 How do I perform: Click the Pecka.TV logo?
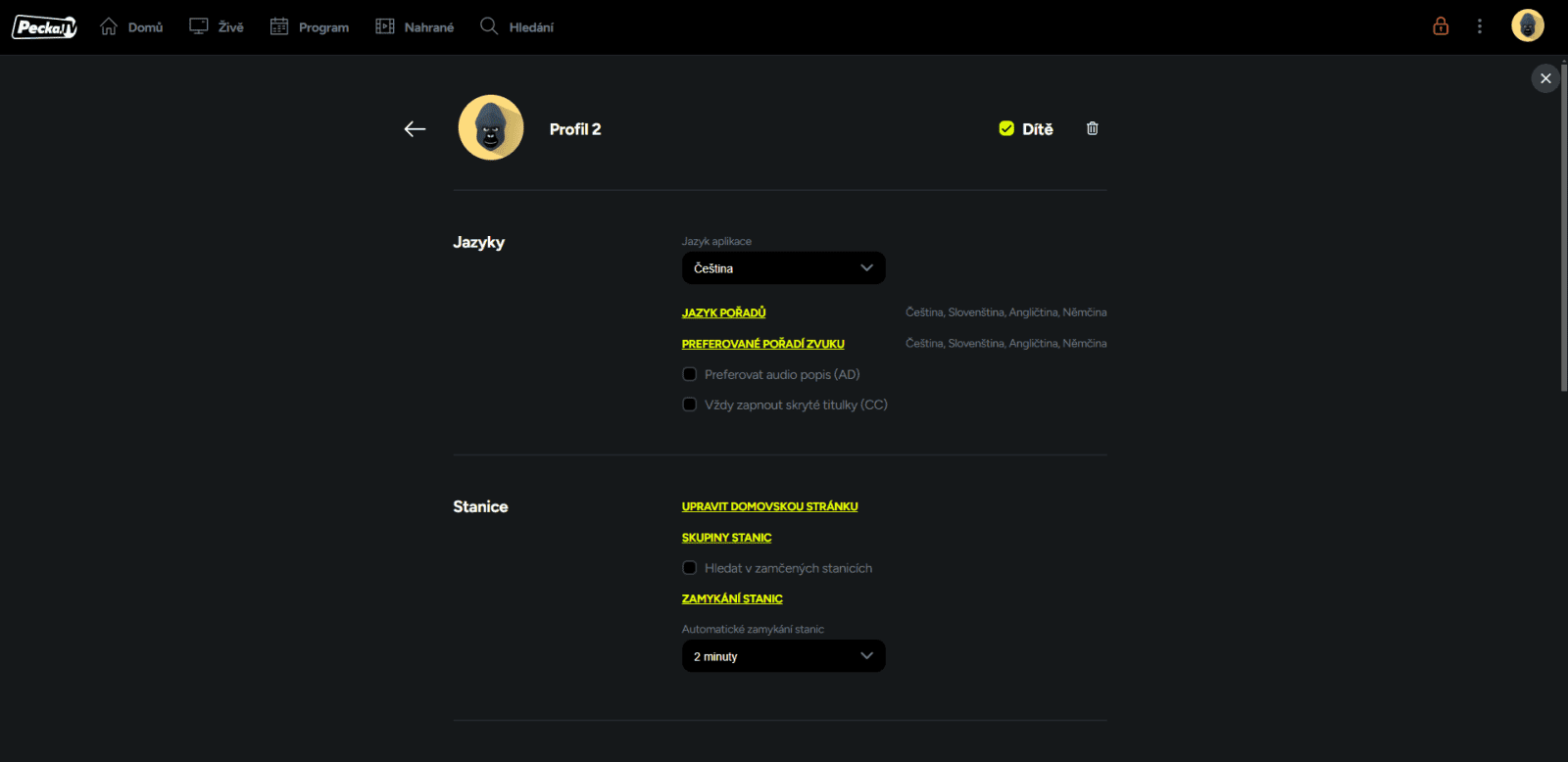pyautogui.click(x=44, y=27)
